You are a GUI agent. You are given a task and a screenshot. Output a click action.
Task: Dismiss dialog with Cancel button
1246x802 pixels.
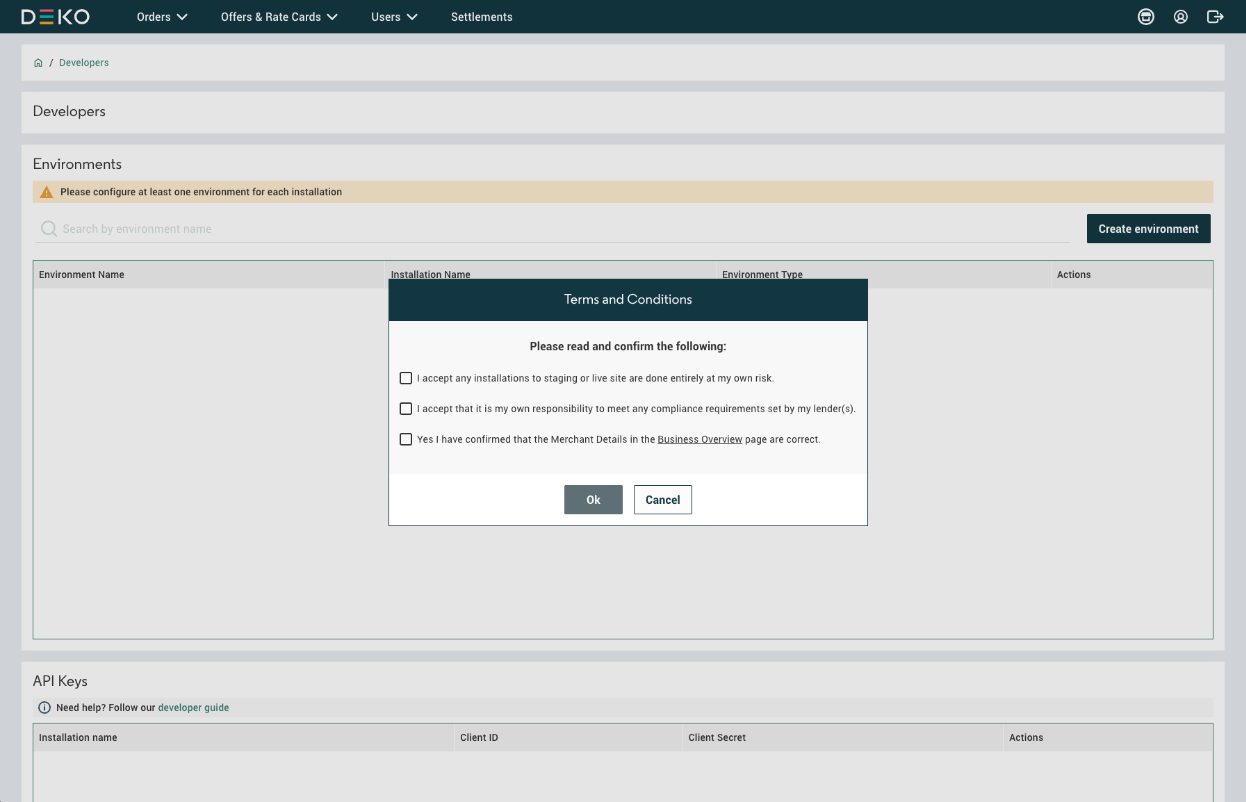coord(663,500)
